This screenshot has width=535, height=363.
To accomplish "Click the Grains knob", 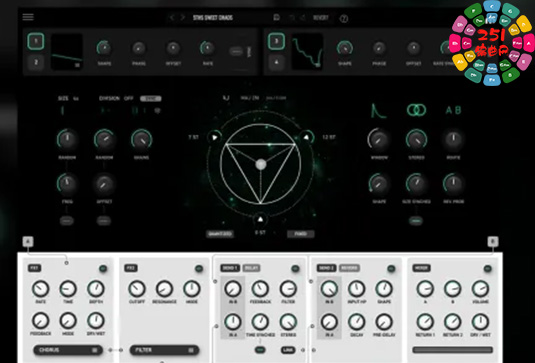I will pyautogui.click(x=142, y=139).
